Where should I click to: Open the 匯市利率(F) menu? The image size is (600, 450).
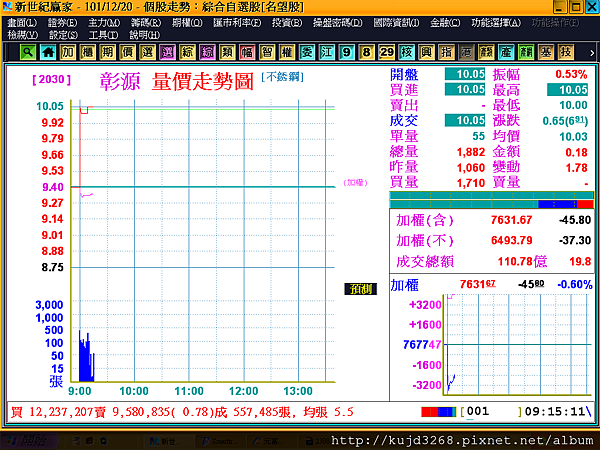point(237,23)
